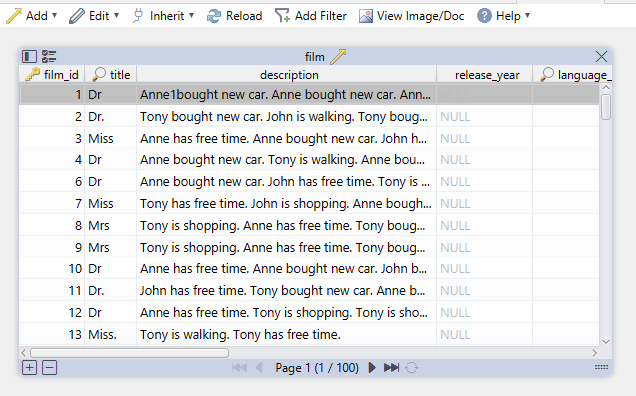Click the horizontal scroll right arrow

pos(595,353)
